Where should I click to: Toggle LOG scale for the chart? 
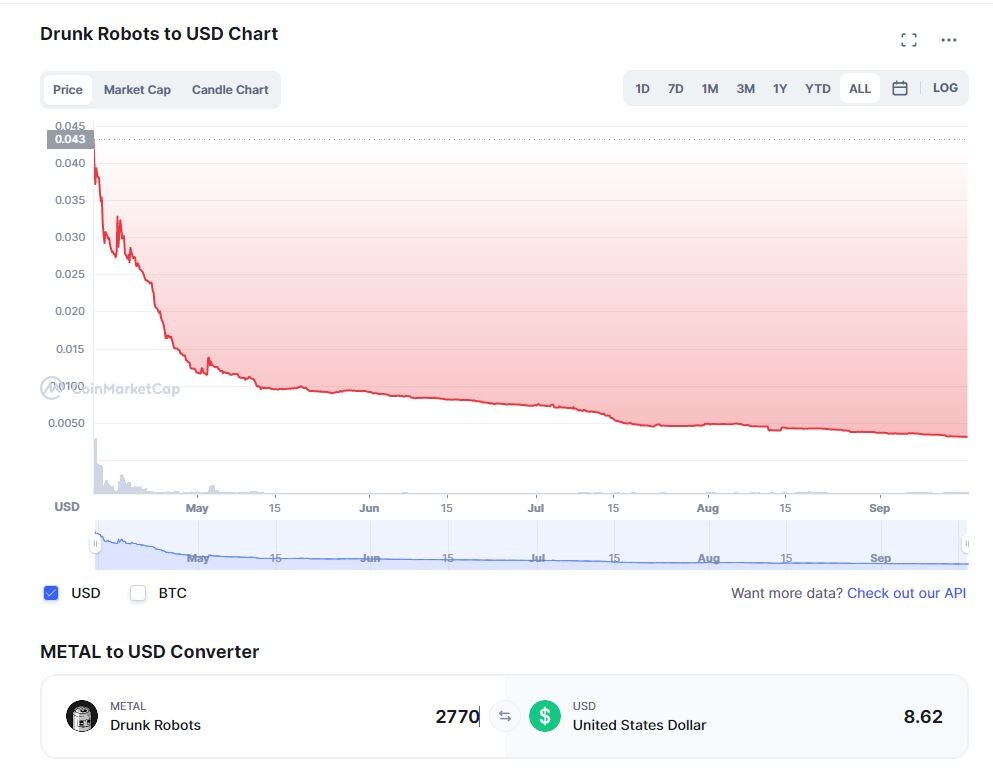tap(945, 88)
